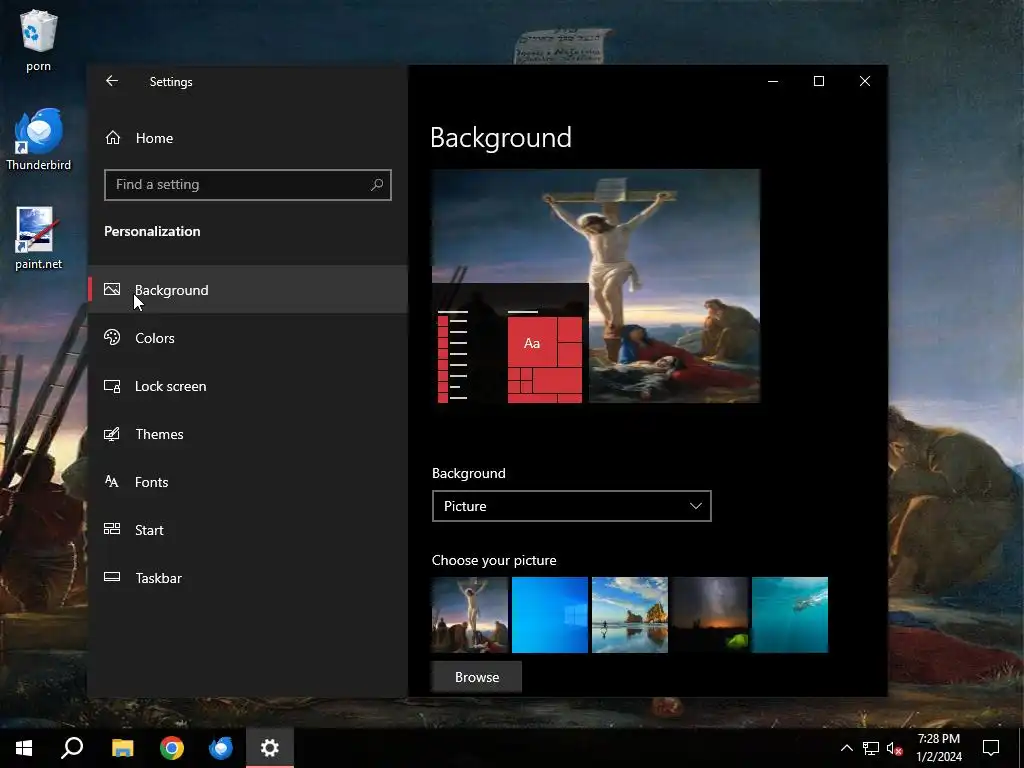Image resolution: width=1024 pixels, height=768 pixels.
Task: Click the Personalization heading text
Action: [152, 231]
